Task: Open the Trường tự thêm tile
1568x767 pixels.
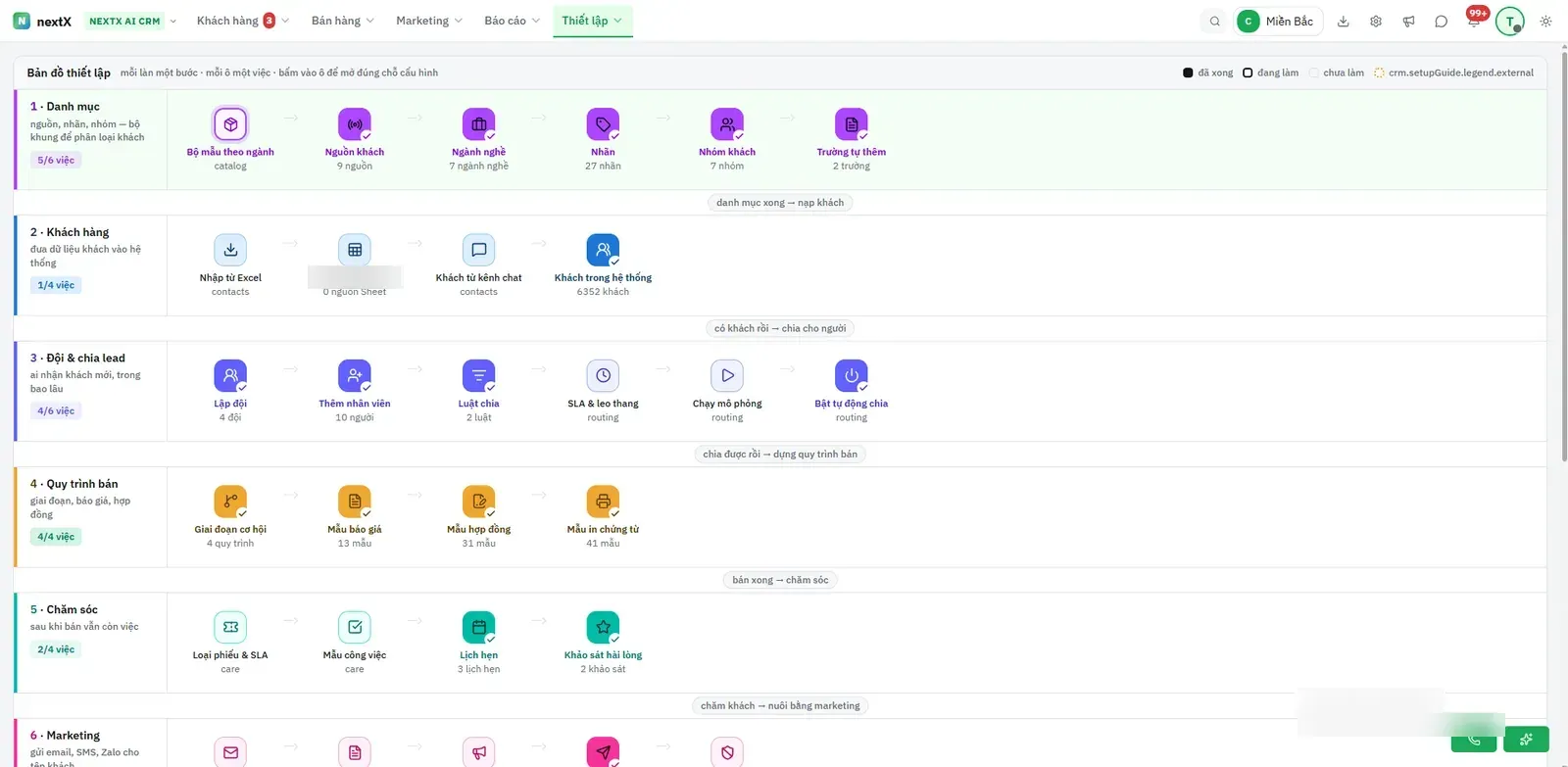Action: tap(852, 138)
